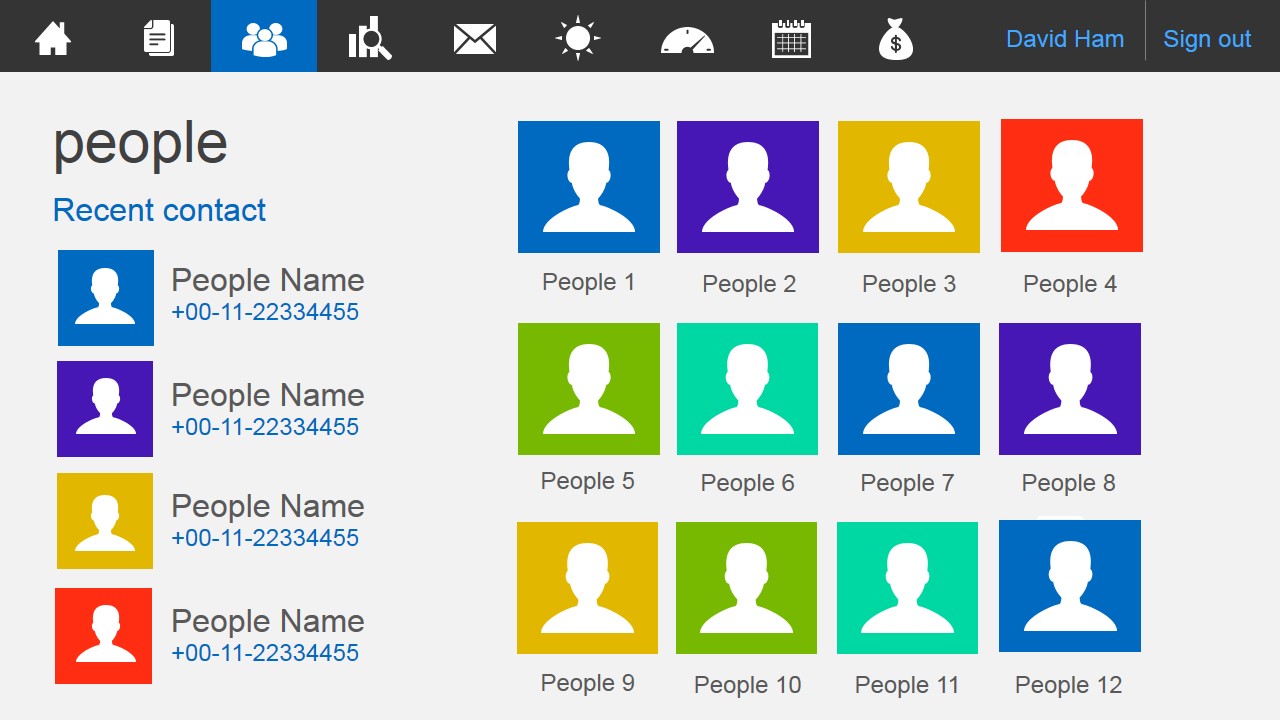
Task: Click the blue recent contact avatar
Action: [106, 298]
